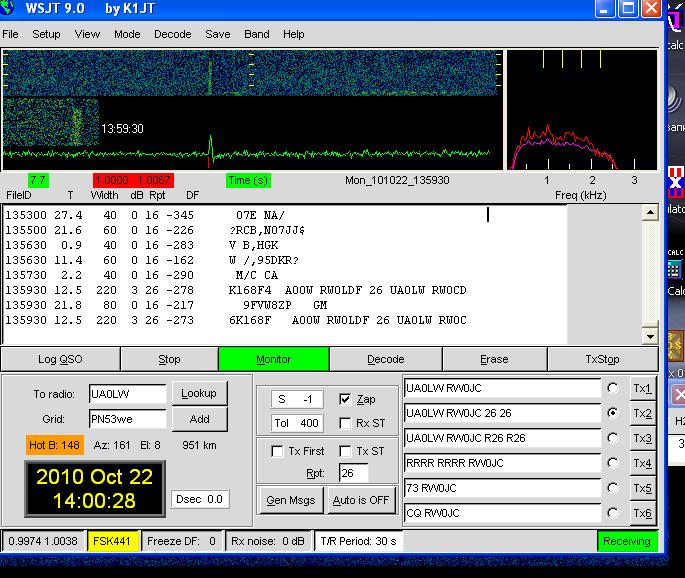Select radio button for UA0LW RW0JC 26 26
Image resolution: width=685 pixels, height=578 pixels.
click(x=612, y=413)
